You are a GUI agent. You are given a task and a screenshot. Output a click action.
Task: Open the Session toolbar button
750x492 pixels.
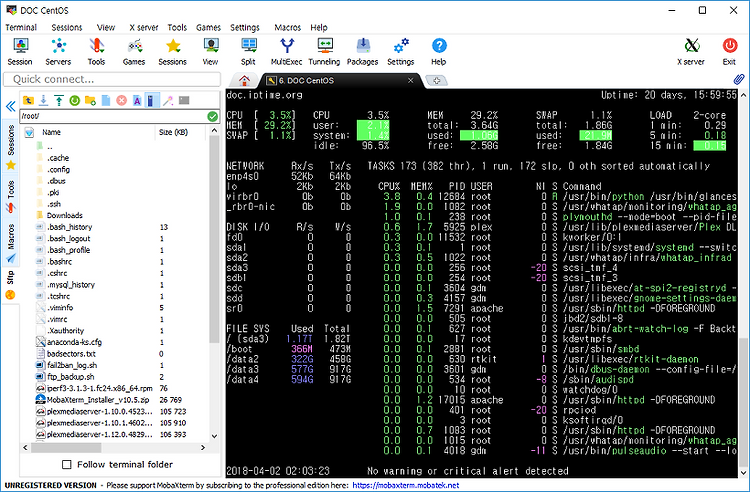tap(20, 52)
